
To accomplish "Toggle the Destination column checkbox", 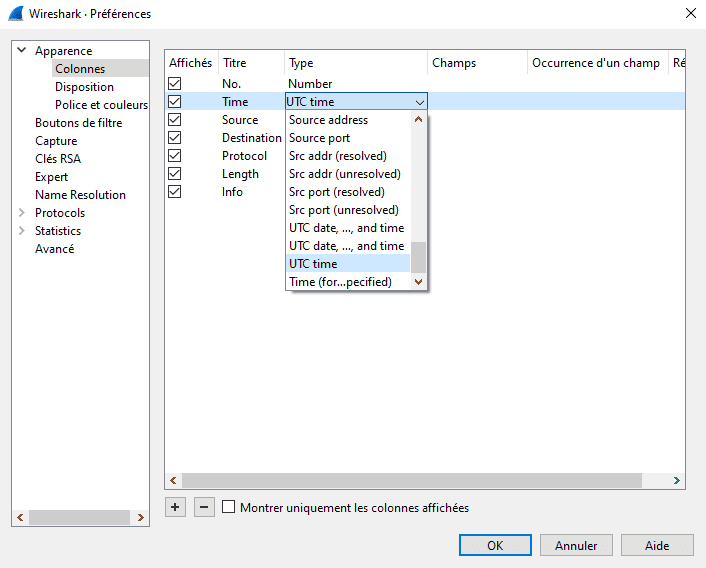I will [x=175, y=138].
